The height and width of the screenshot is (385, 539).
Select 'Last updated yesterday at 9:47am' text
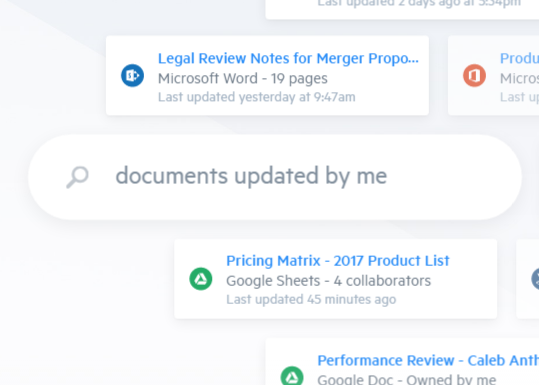(256, 97)
